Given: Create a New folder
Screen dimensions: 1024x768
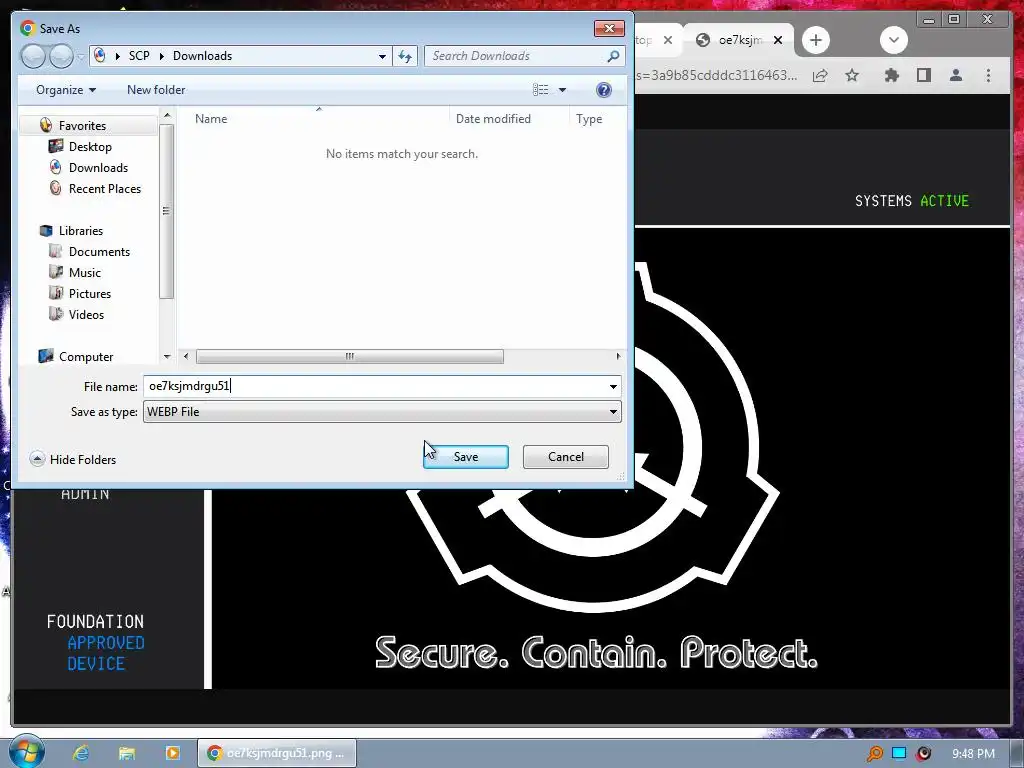Looking at the screenshot, I should [x=156, y=90].
